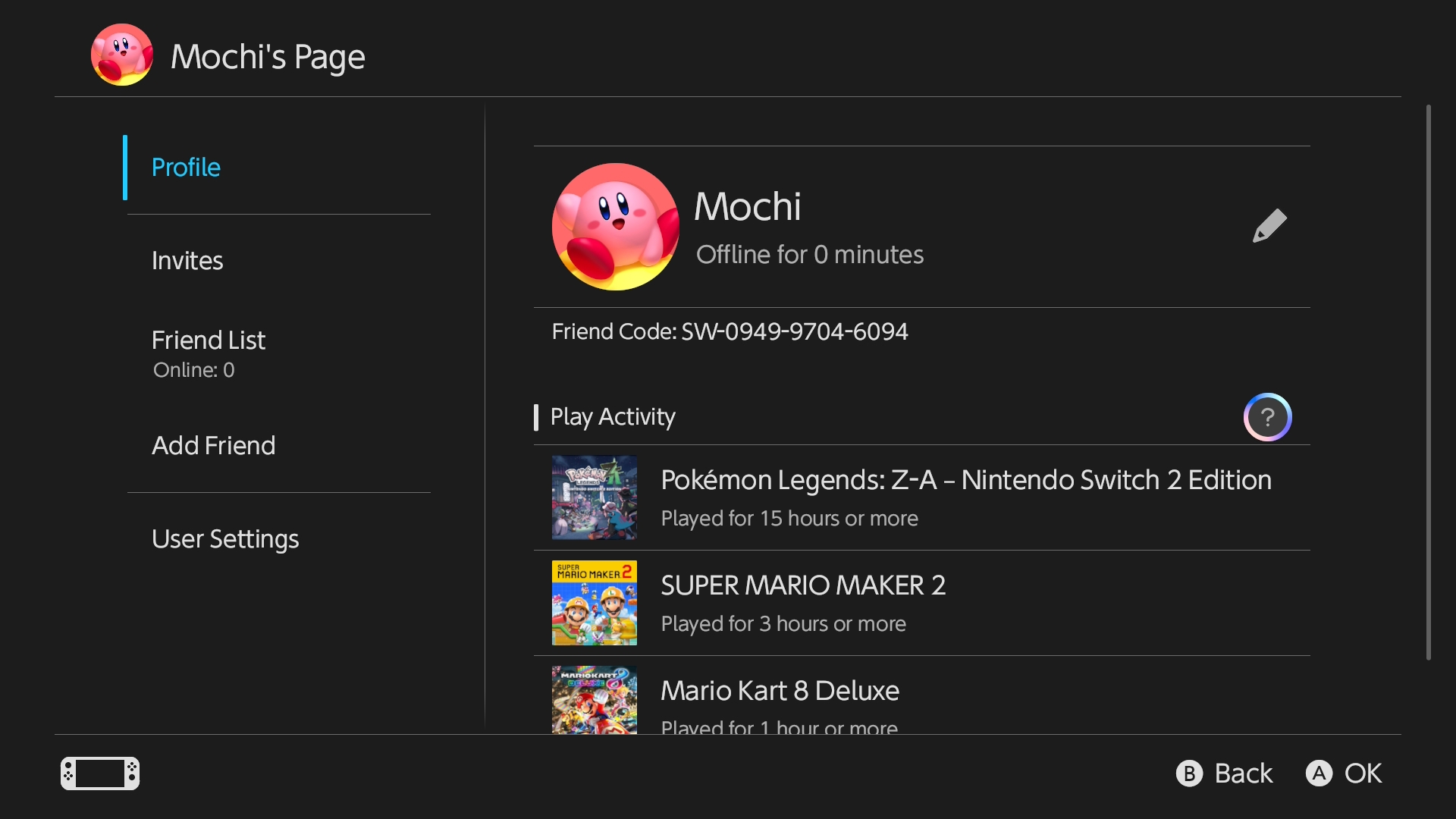Click the OK label button
This screenshot has height=819, width=1456.
(x=1345, y=773)
